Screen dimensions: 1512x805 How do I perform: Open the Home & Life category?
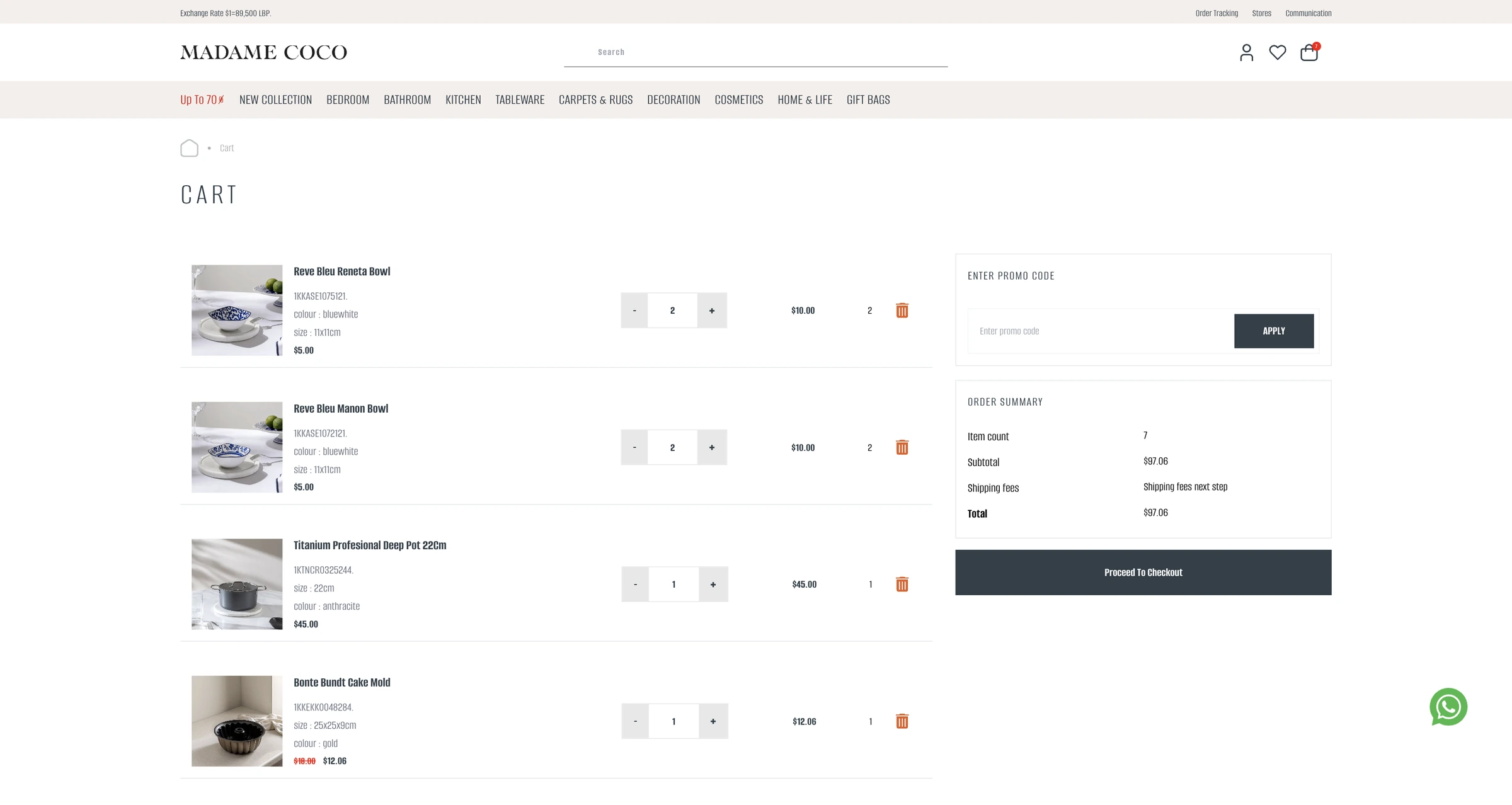tap(805, 100)
